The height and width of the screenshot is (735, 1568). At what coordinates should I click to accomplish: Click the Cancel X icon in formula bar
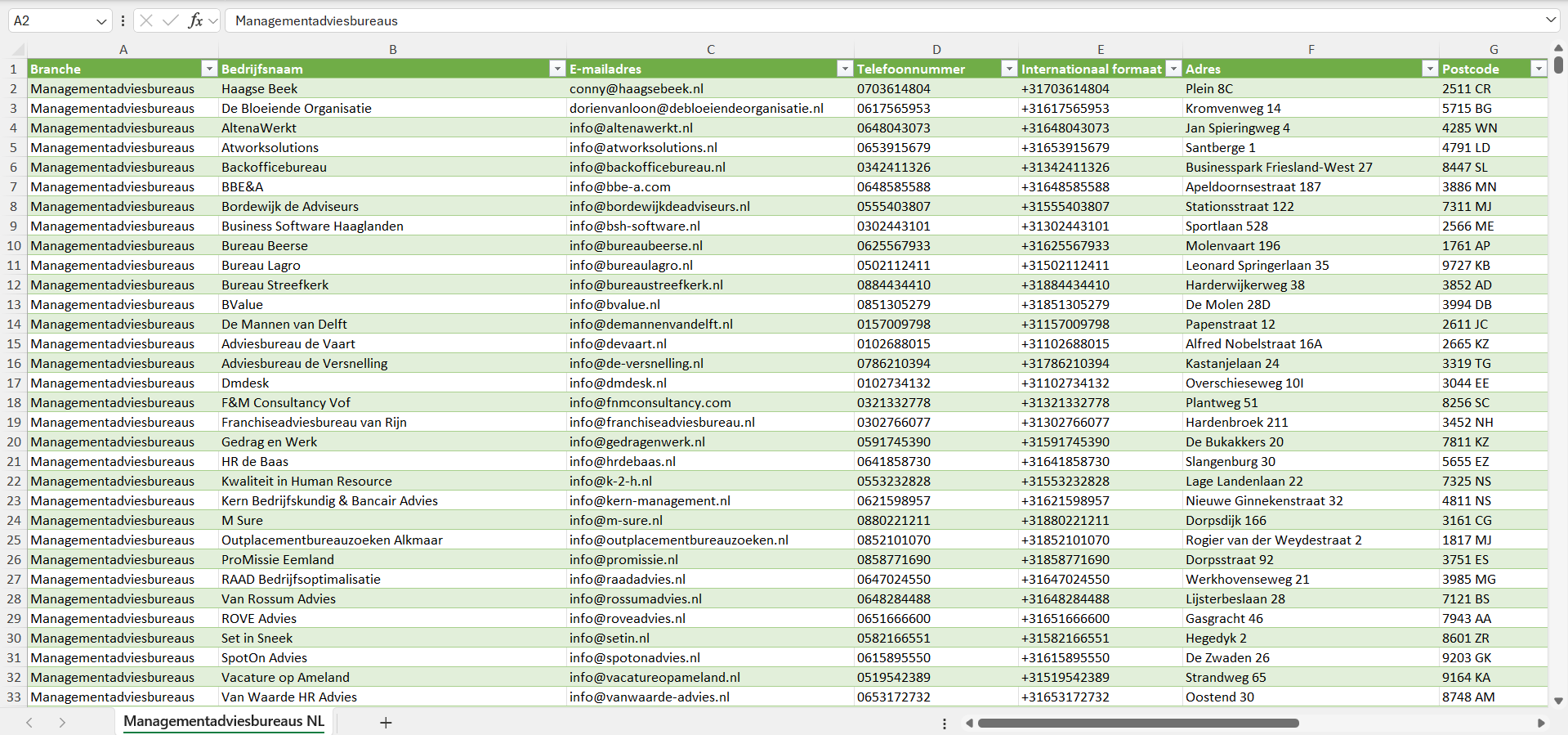click(146, 20)
